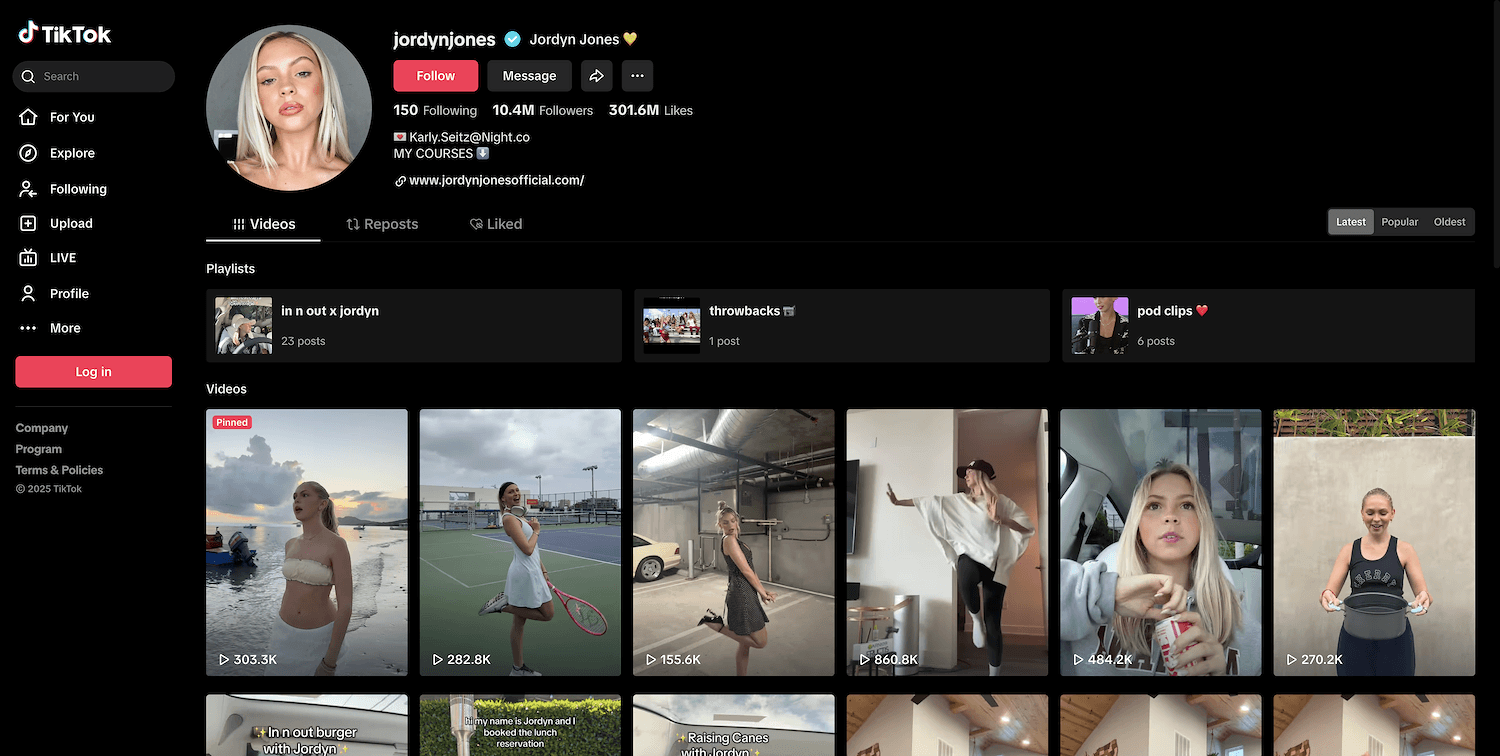The width and height of the screenshot is (1500, 756).
Task: Expand the Terms & Policies section
Action: click(x=59, y=470)
